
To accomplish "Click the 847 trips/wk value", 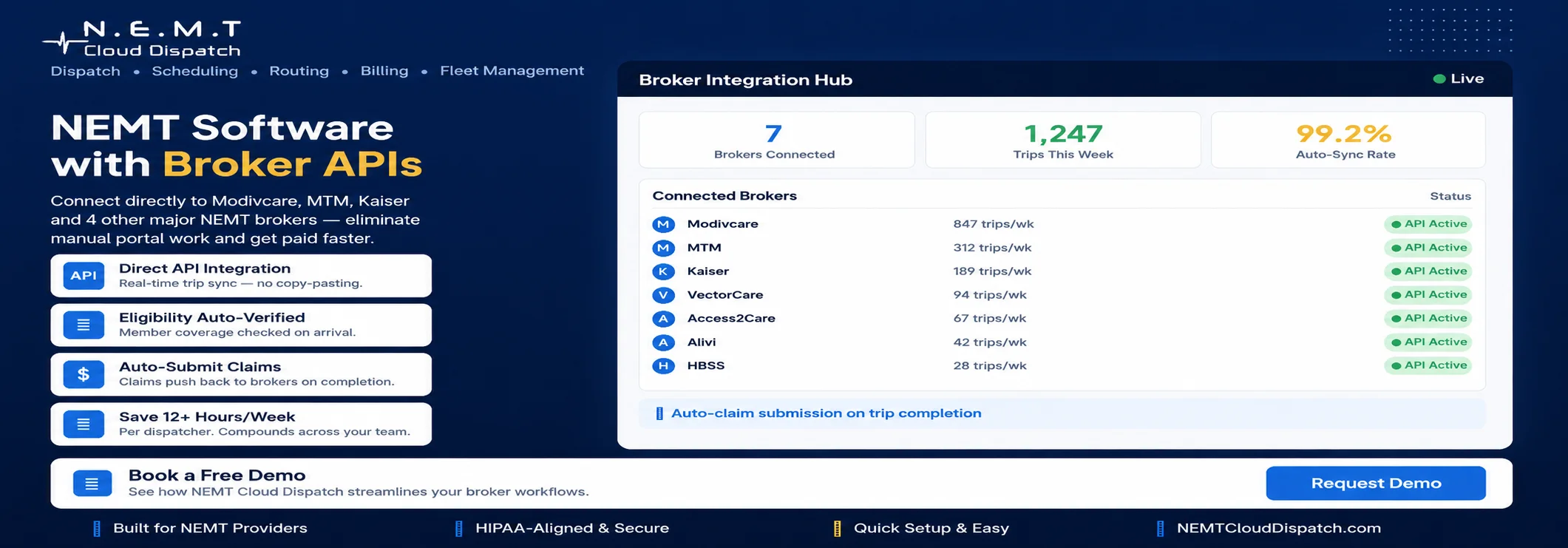I will pyautogui.click(x=994, y=224).
